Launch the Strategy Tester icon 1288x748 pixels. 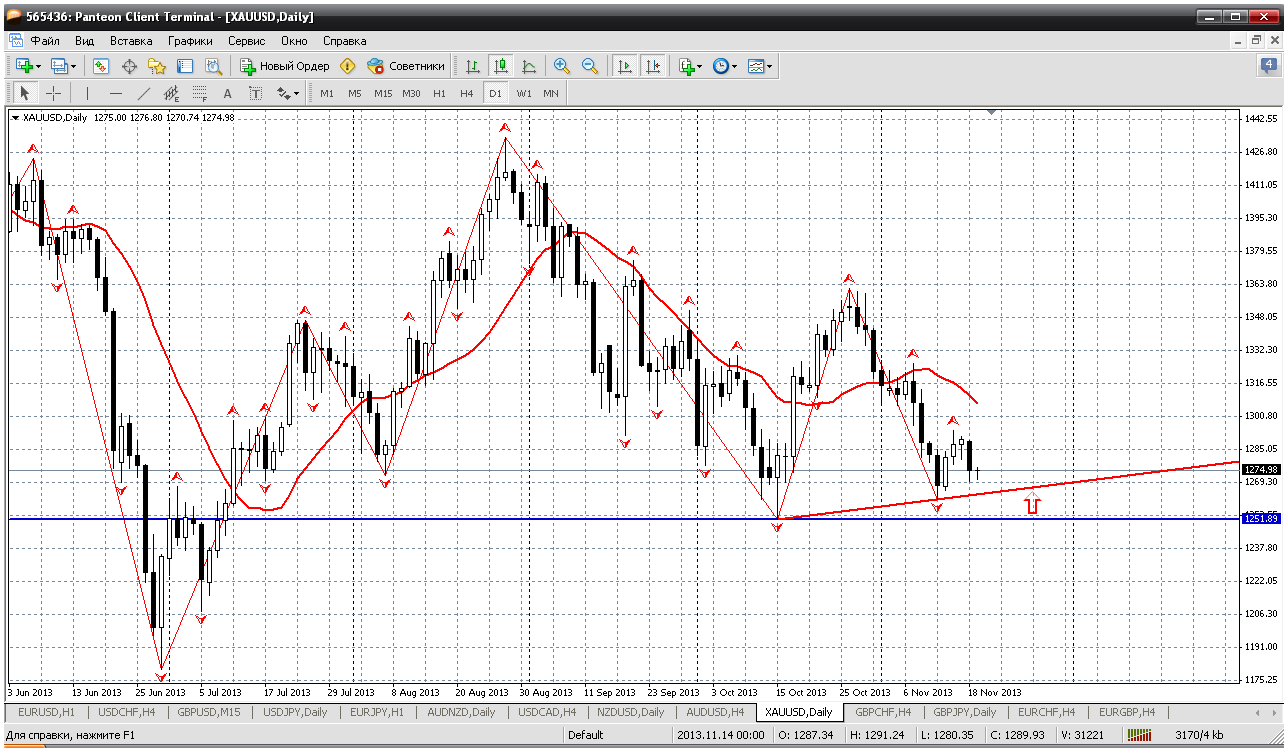click(x=213, y=66)
